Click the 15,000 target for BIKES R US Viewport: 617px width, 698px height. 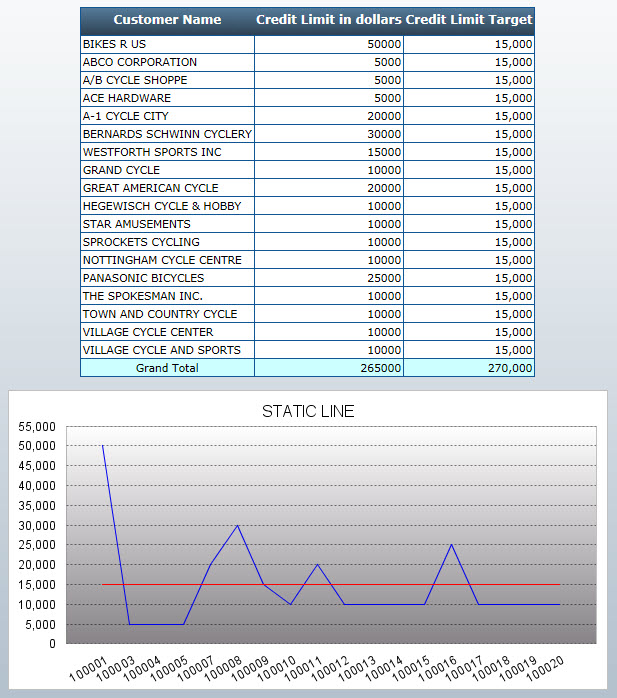pyautogui.click(x=469, y=45)
